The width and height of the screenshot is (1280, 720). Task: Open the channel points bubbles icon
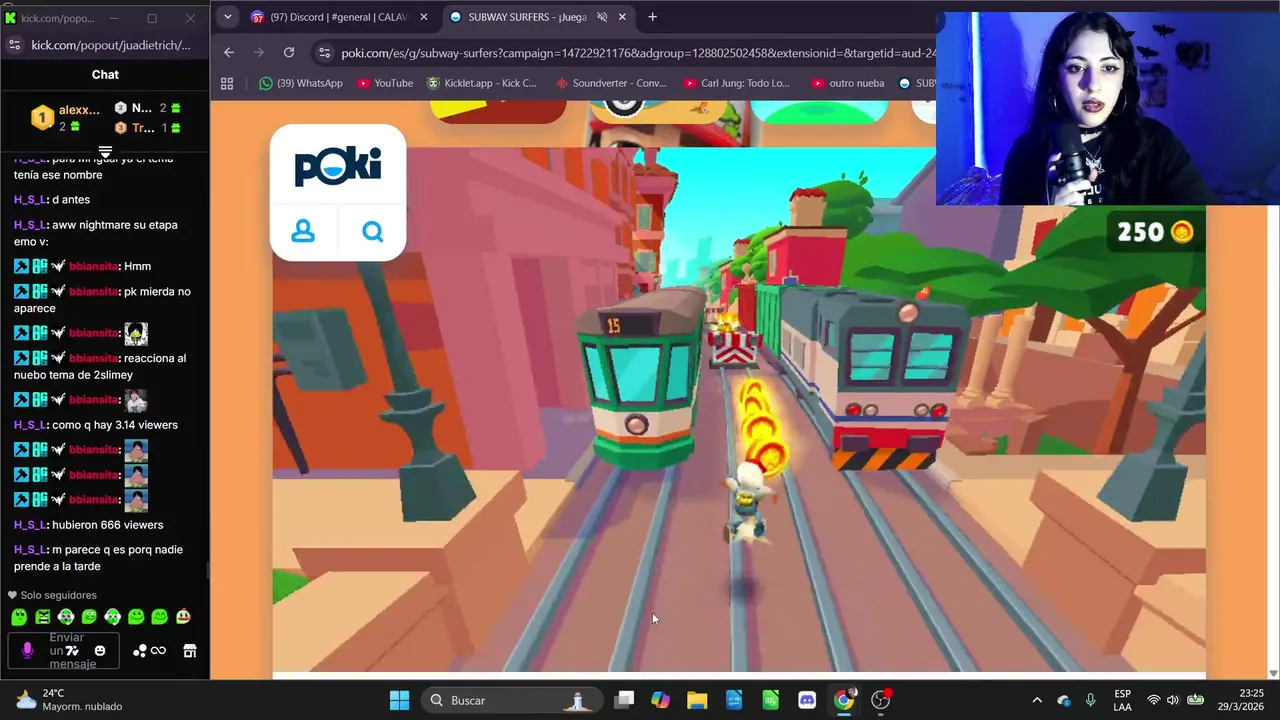tap(140, 651)
